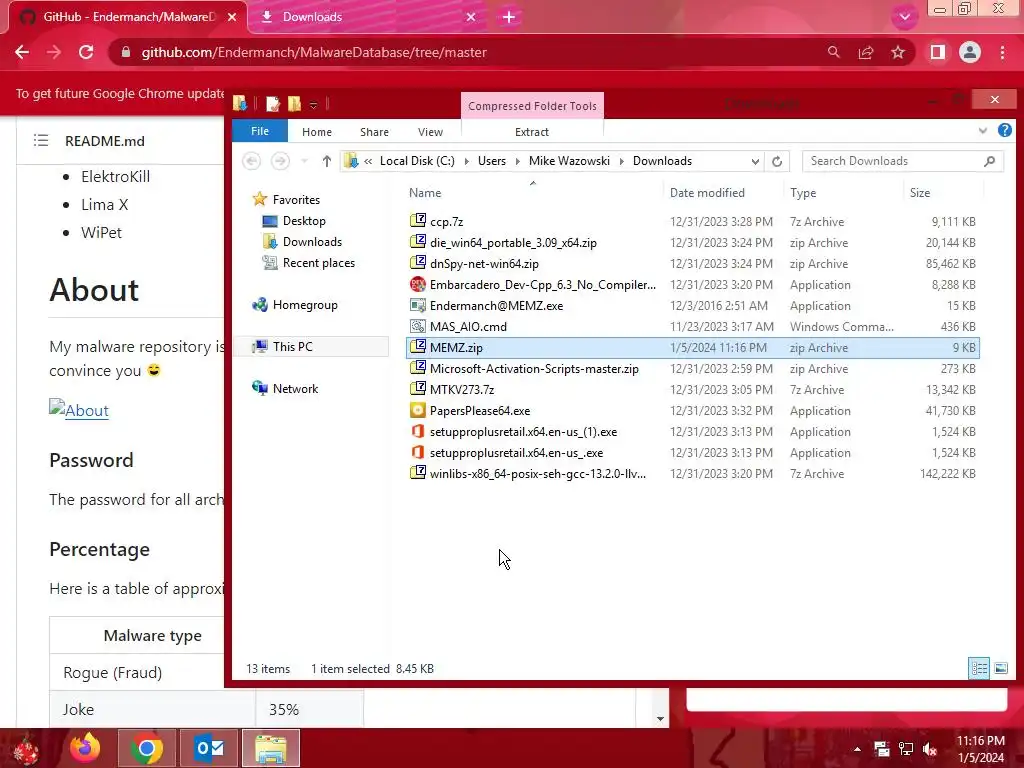The height and width of the screenshot is (768, 1024).
Task: Click Properties icon in quick access toolbar
Action: pos(273,103)
